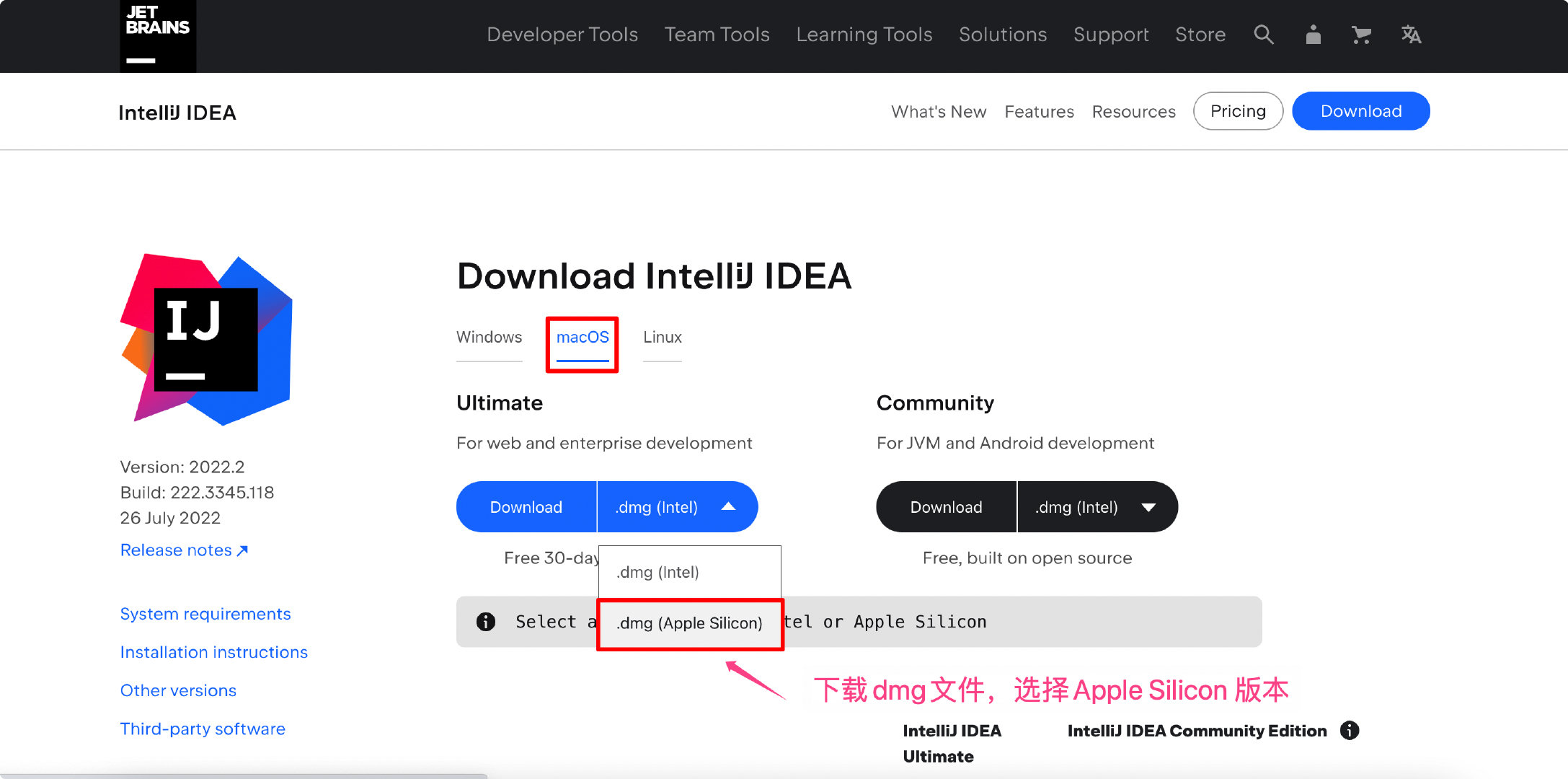Click the 26 July 2022 date text
Image resolution: width=1568 pixels, height=779 pixels.
click(170, 518)
